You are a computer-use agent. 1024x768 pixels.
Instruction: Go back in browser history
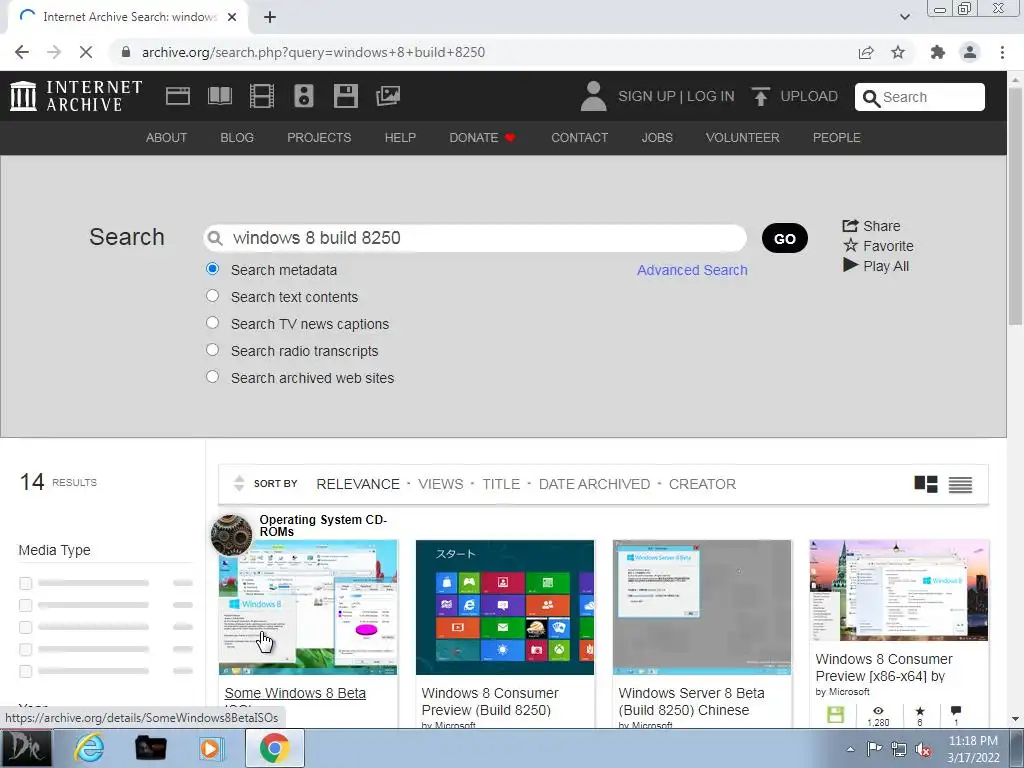click(22, 52)
